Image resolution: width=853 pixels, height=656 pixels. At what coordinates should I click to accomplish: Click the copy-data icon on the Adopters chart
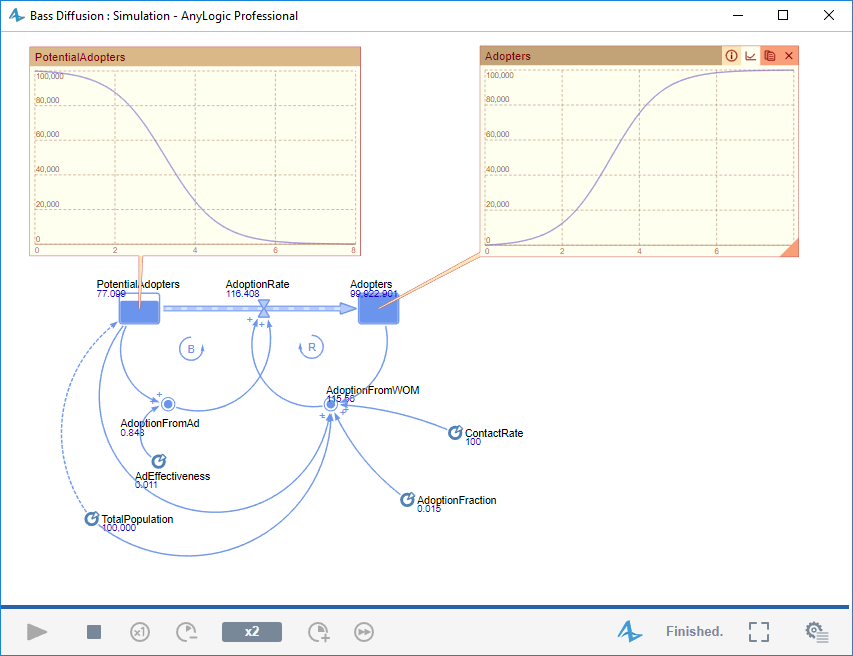(770, 55)
